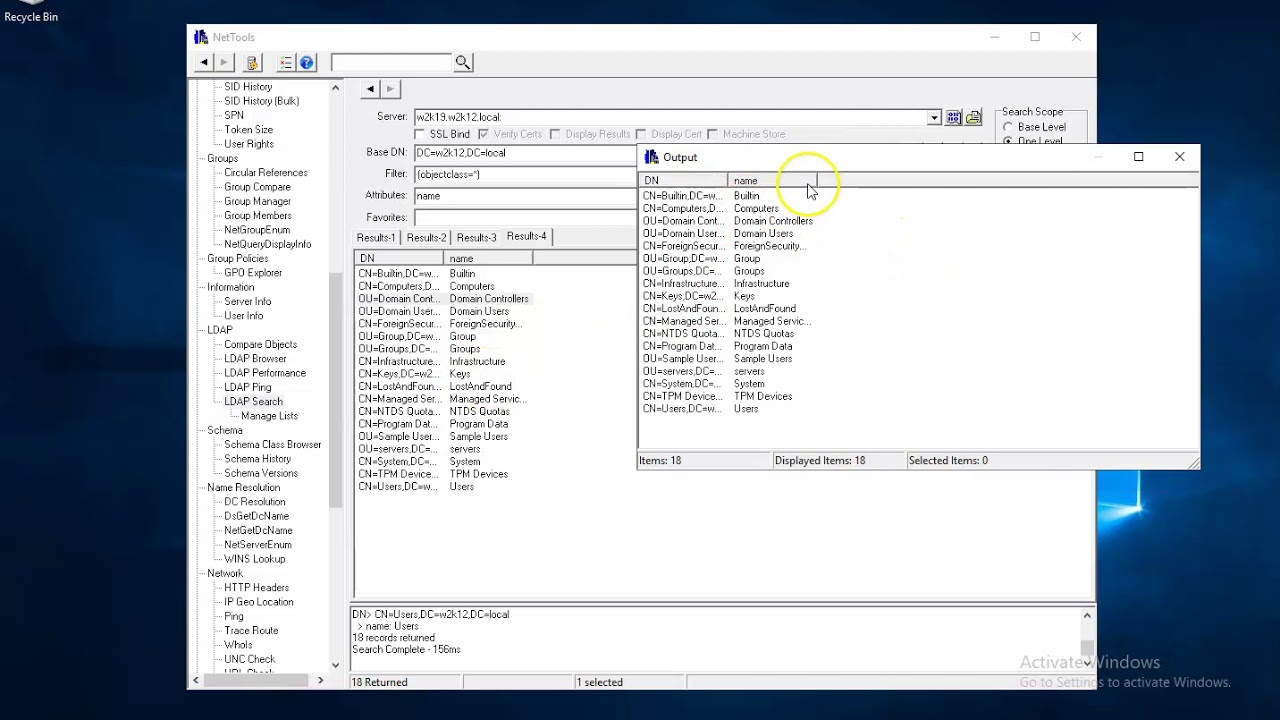
Task: Open the blue help question-mark icon
Action: pyautogui.click(x=307, y=62)
